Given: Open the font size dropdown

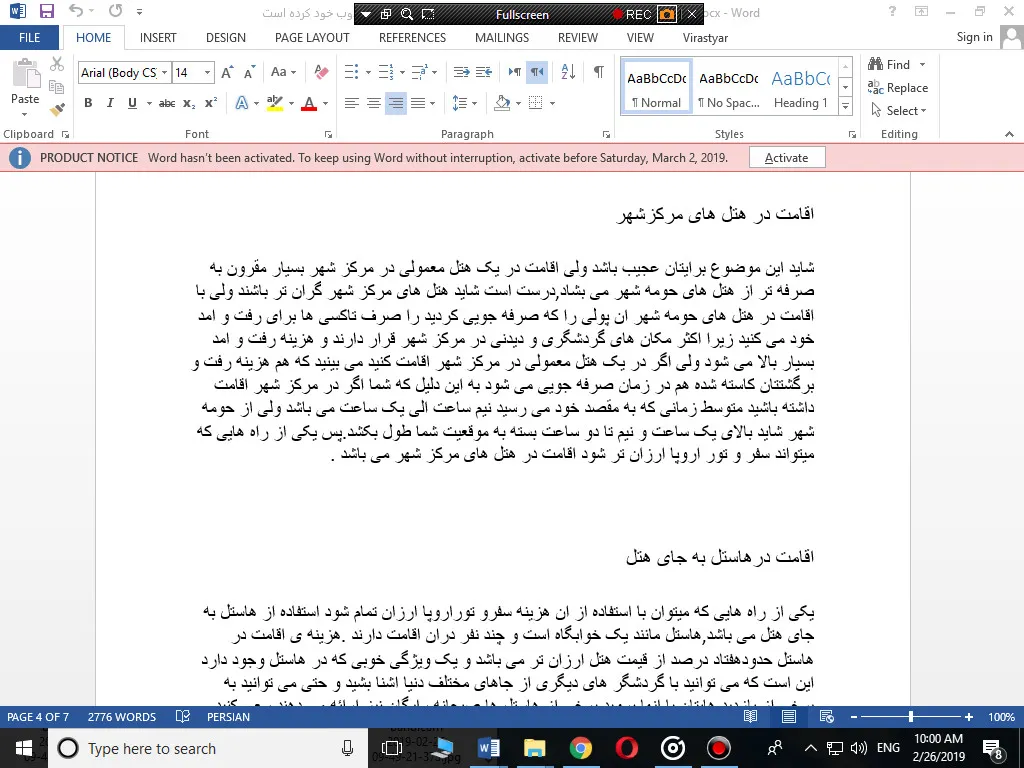Looking at the screenshot, I should pos(207,72).
